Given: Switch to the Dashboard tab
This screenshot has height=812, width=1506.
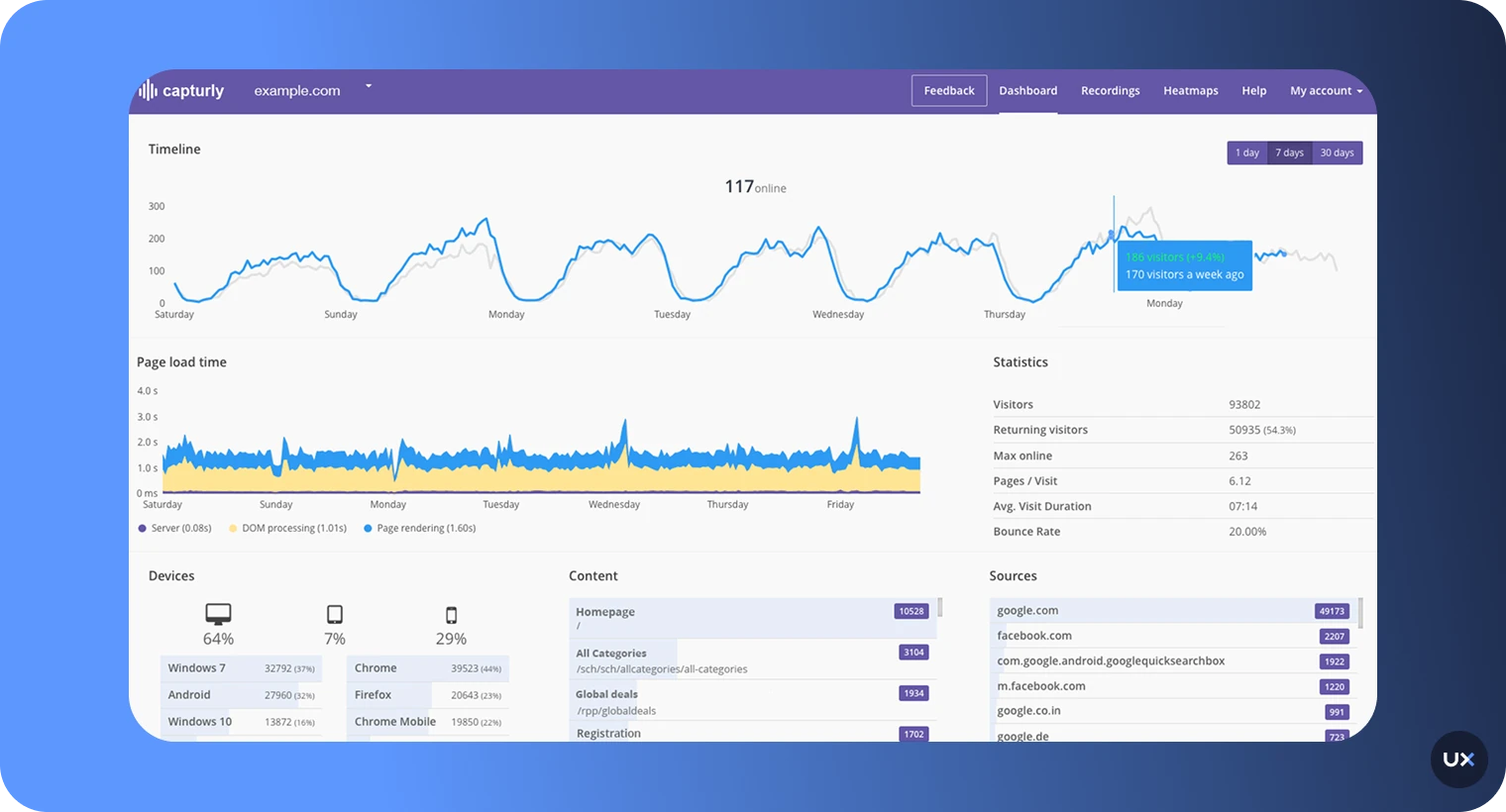Looking at the screenshot, I should [1027, 91].
